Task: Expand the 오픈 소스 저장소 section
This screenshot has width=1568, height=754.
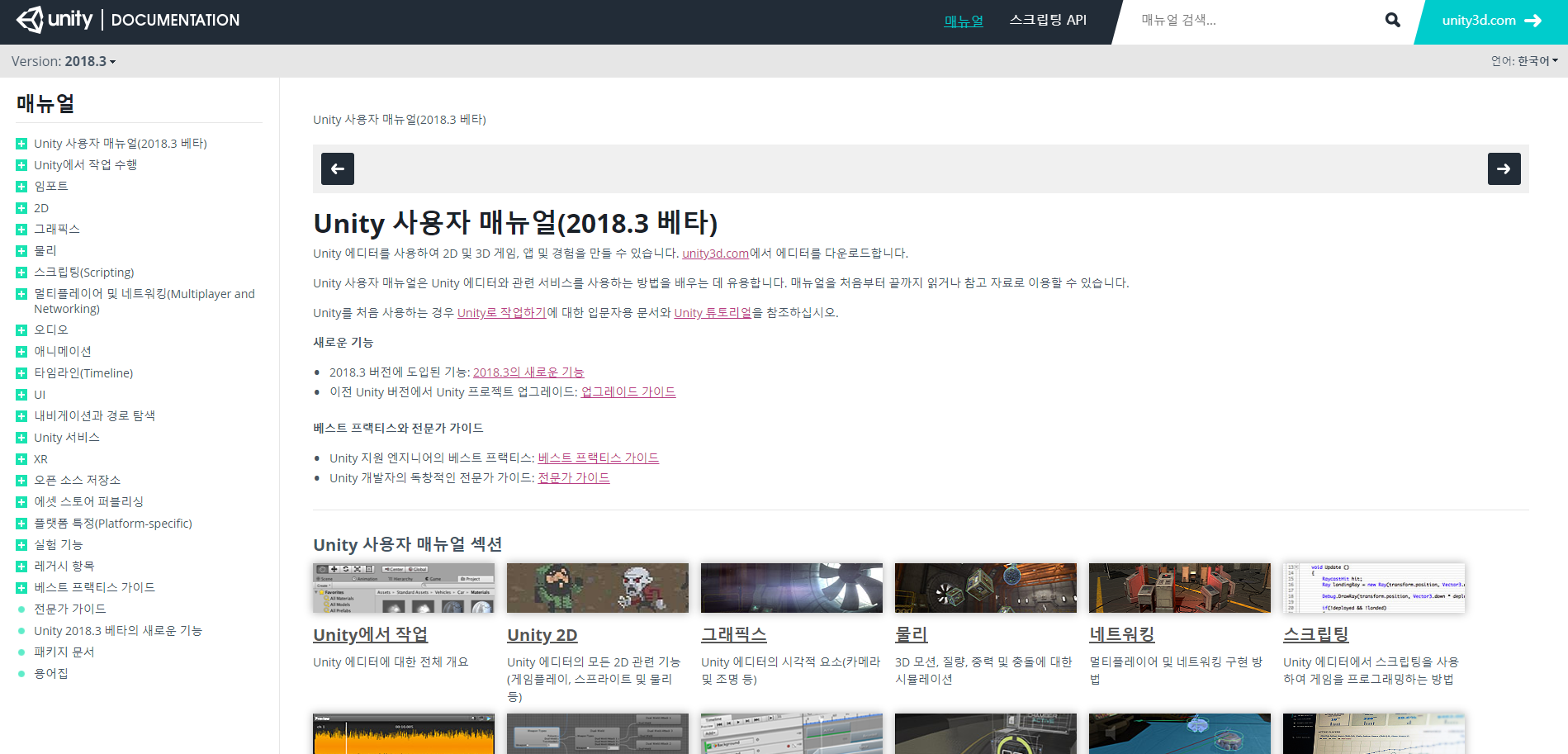Action: click(21, 481)
